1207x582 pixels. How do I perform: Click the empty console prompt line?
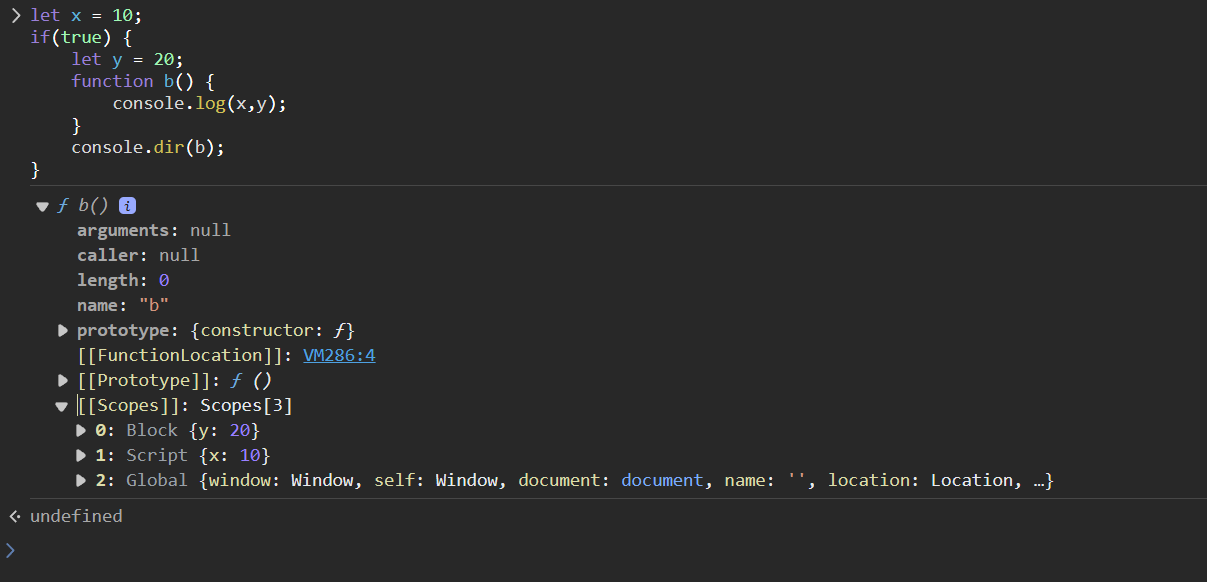tap(600, 549)
